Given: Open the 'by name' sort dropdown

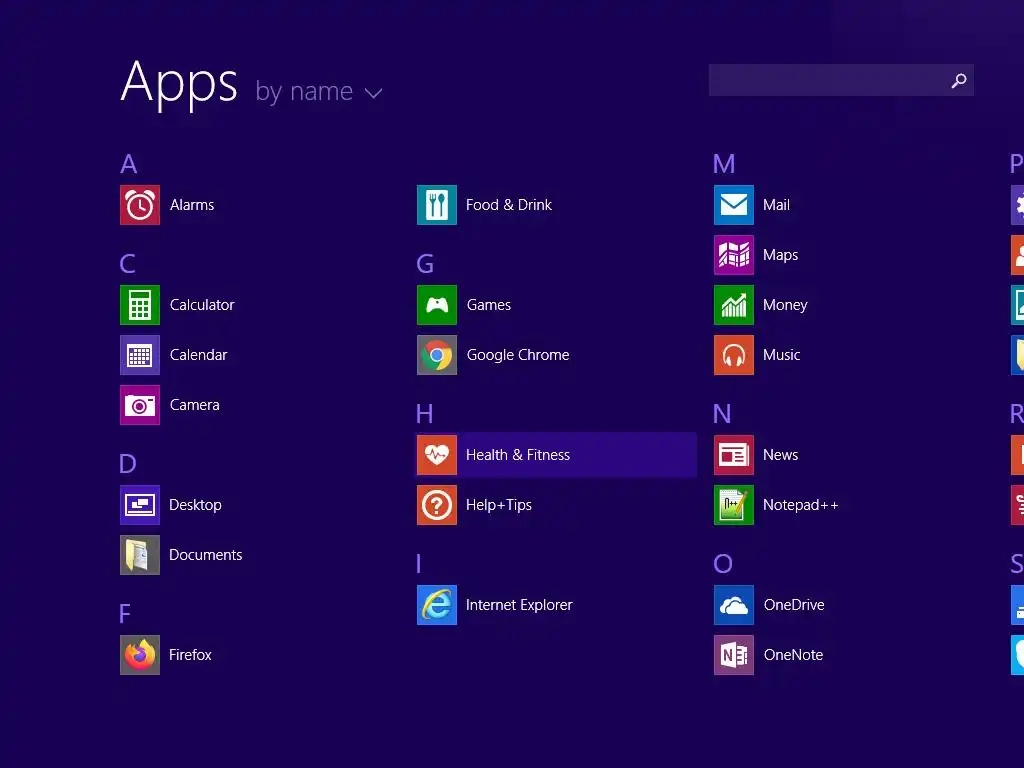Looking at the screenshot, I should 319,92.
